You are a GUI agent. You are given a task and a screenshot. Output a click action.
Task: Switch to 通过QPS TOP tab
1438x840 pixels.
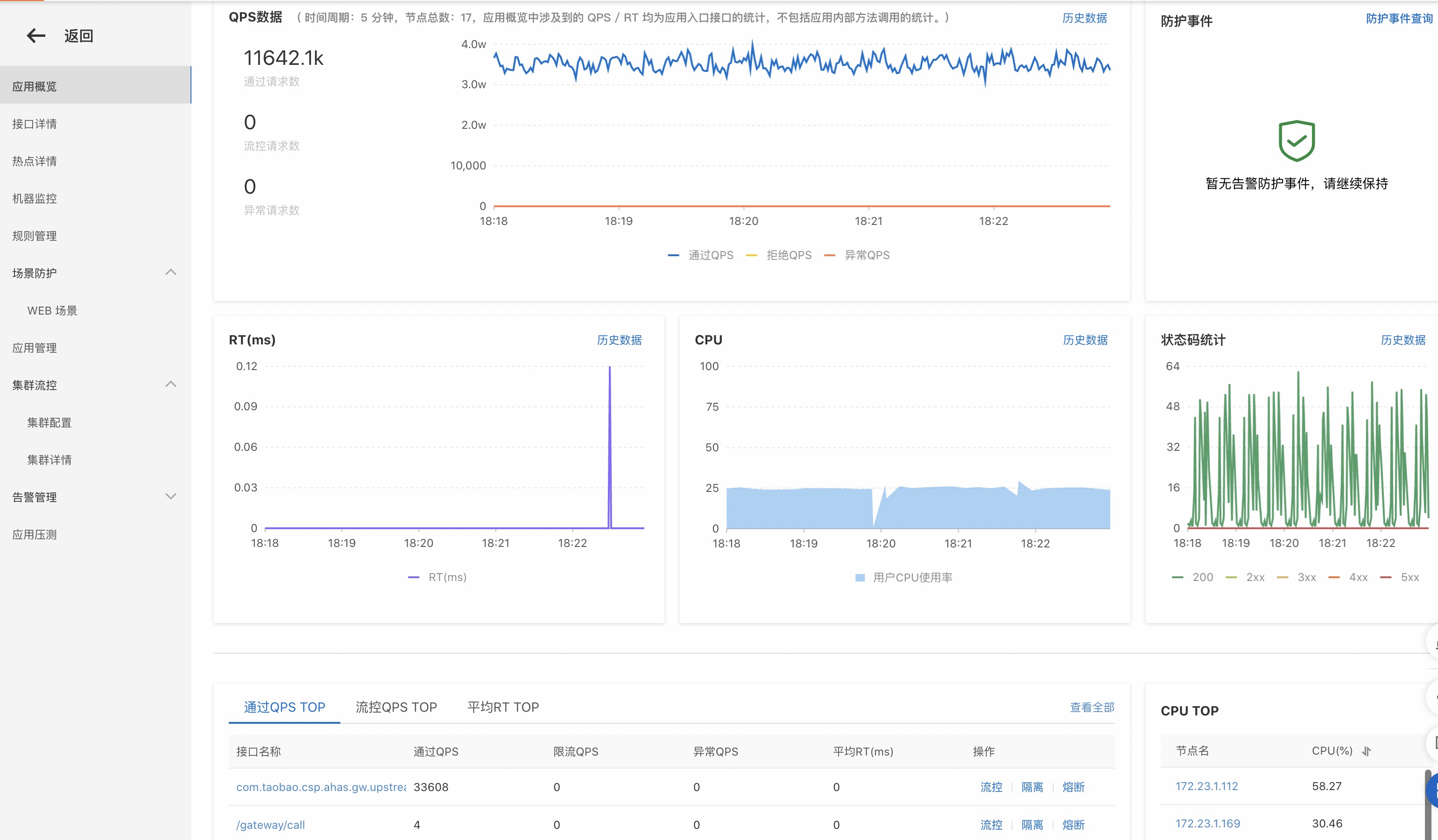(284, 707)
